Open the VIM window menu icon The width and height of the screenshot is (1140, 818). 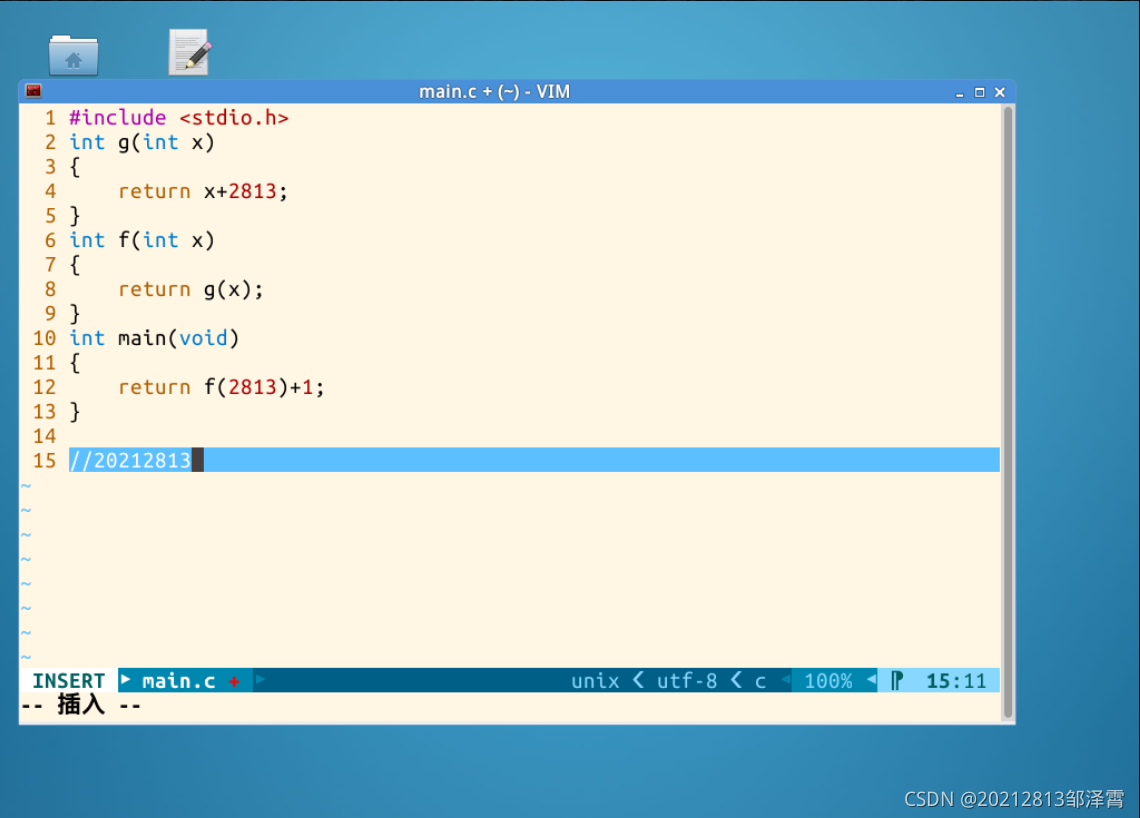(x=33, y=92)
